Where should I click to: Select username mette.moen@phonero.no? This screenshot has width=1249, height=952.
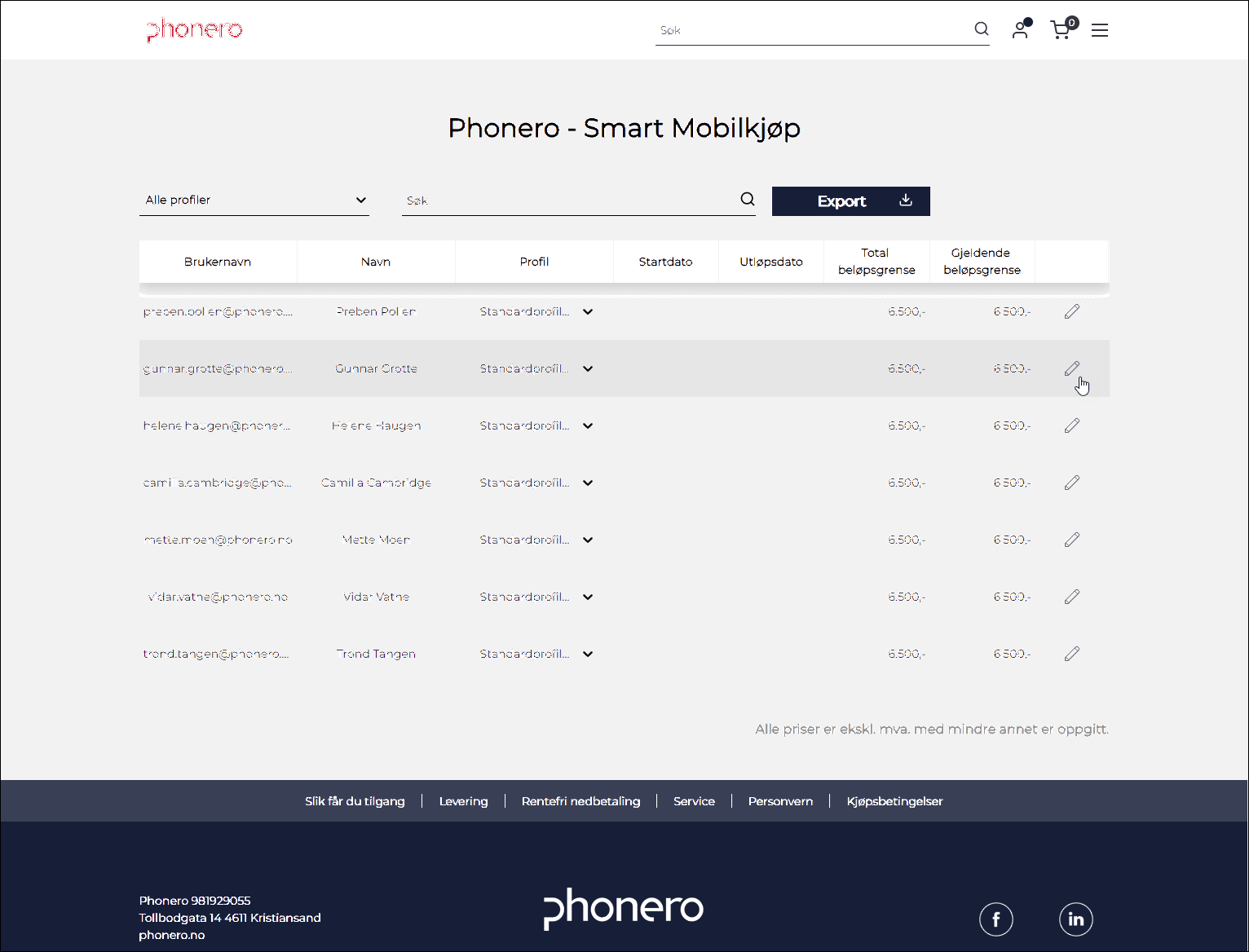(x=218, y=540)
